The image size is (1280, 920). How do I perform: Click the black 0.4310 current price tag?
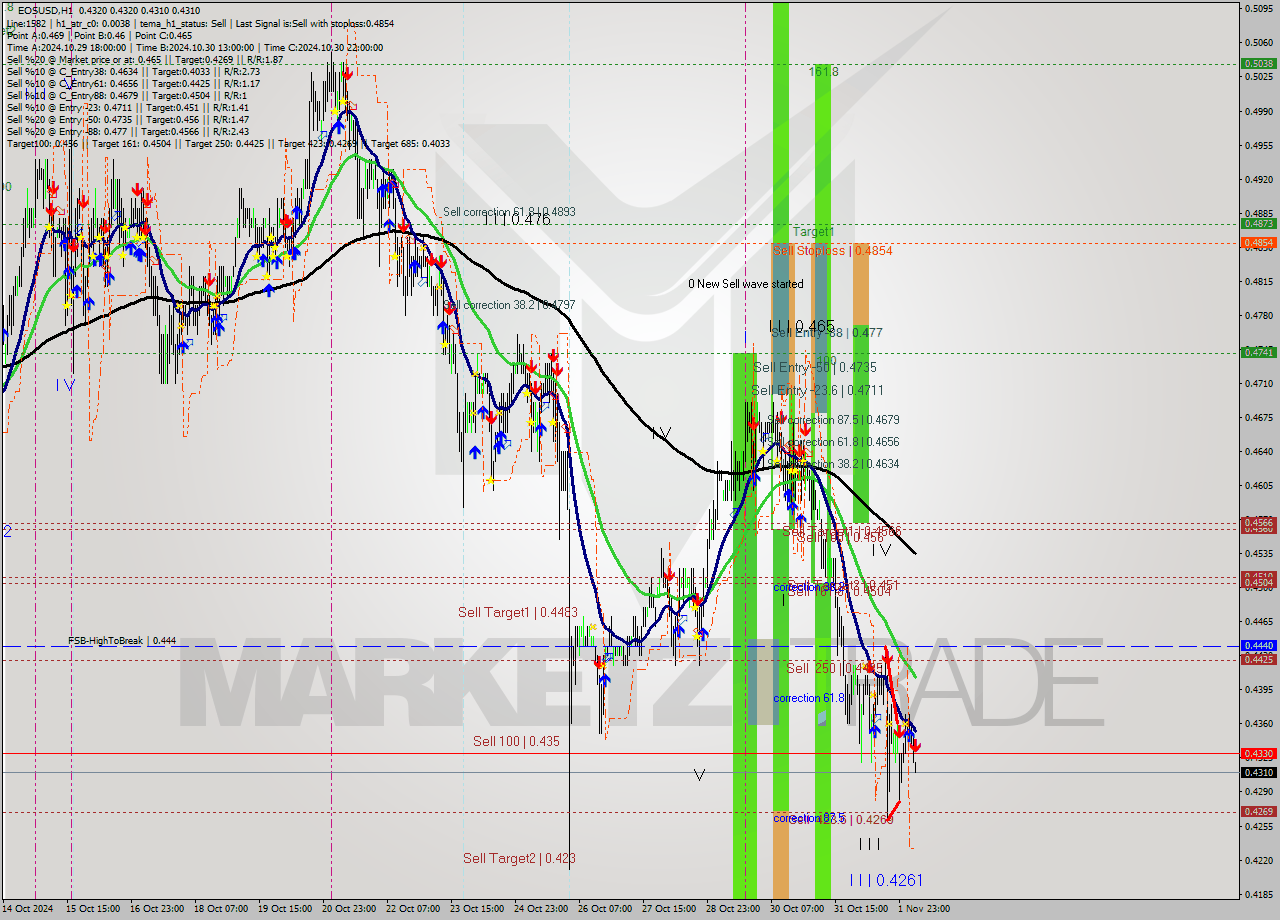click(1258, 772)
